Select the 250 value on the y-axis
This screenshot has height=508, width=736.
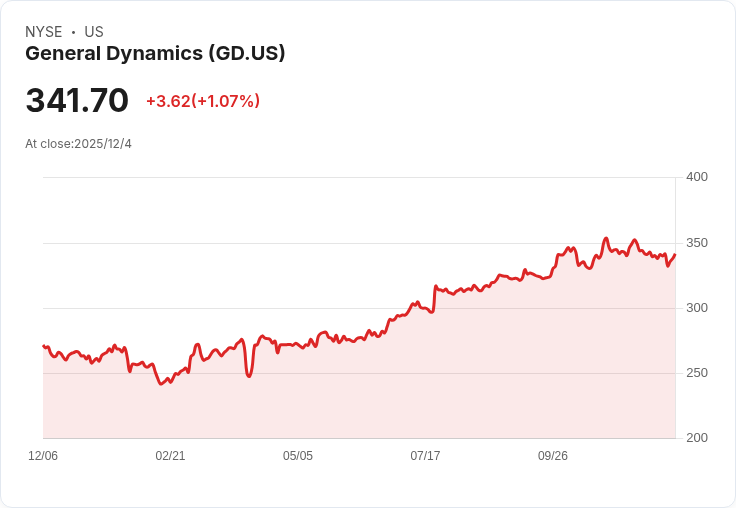[696, 373]
